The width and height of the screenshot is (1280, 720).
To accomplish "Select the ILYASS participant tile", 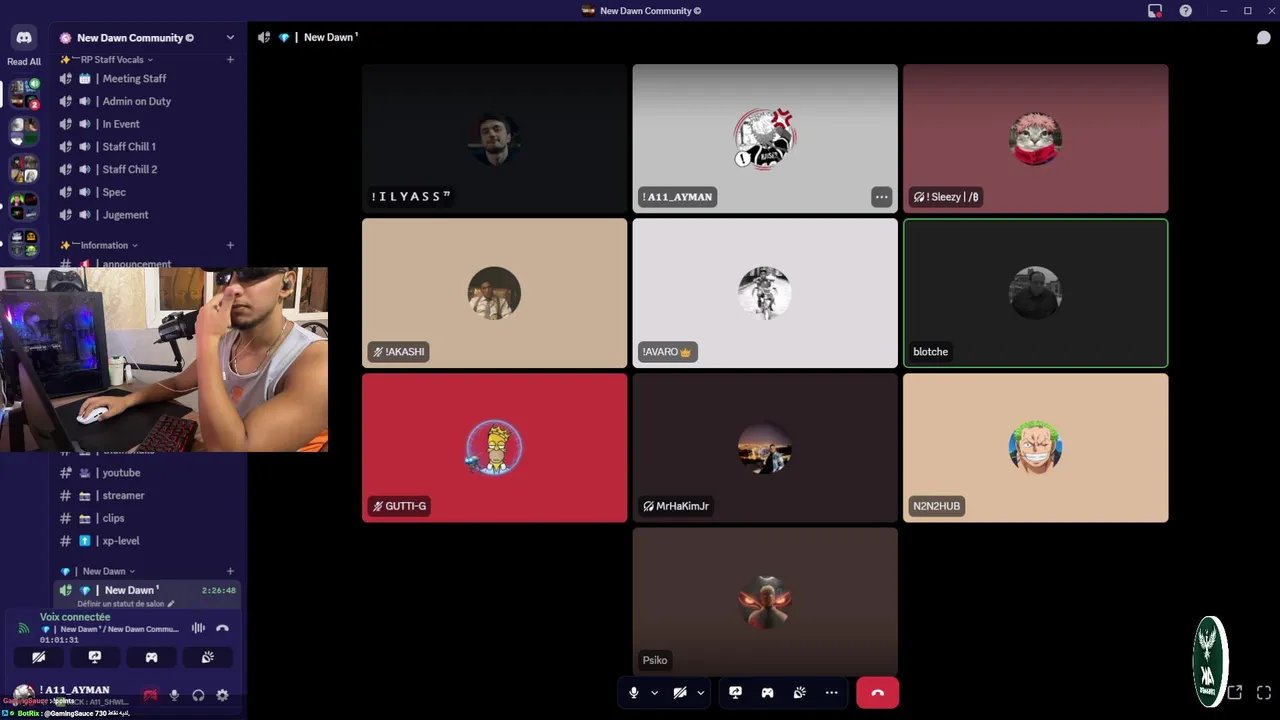I will point(494,139).
